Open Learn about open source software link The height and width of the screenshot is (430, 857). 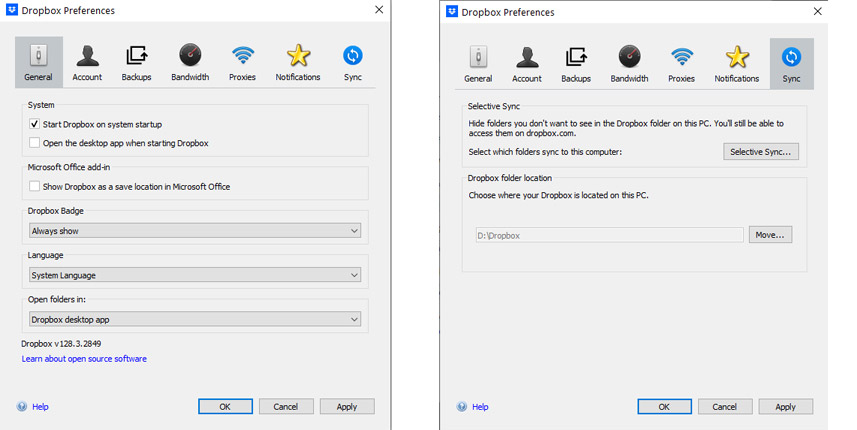[x=84, y=358]
